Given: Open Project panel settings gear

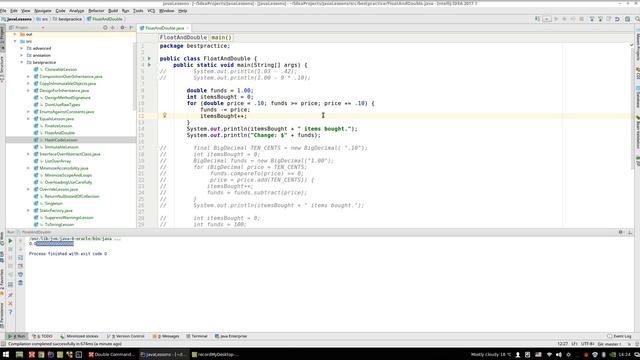Looking at the screenshot, I should pos(122,27).
